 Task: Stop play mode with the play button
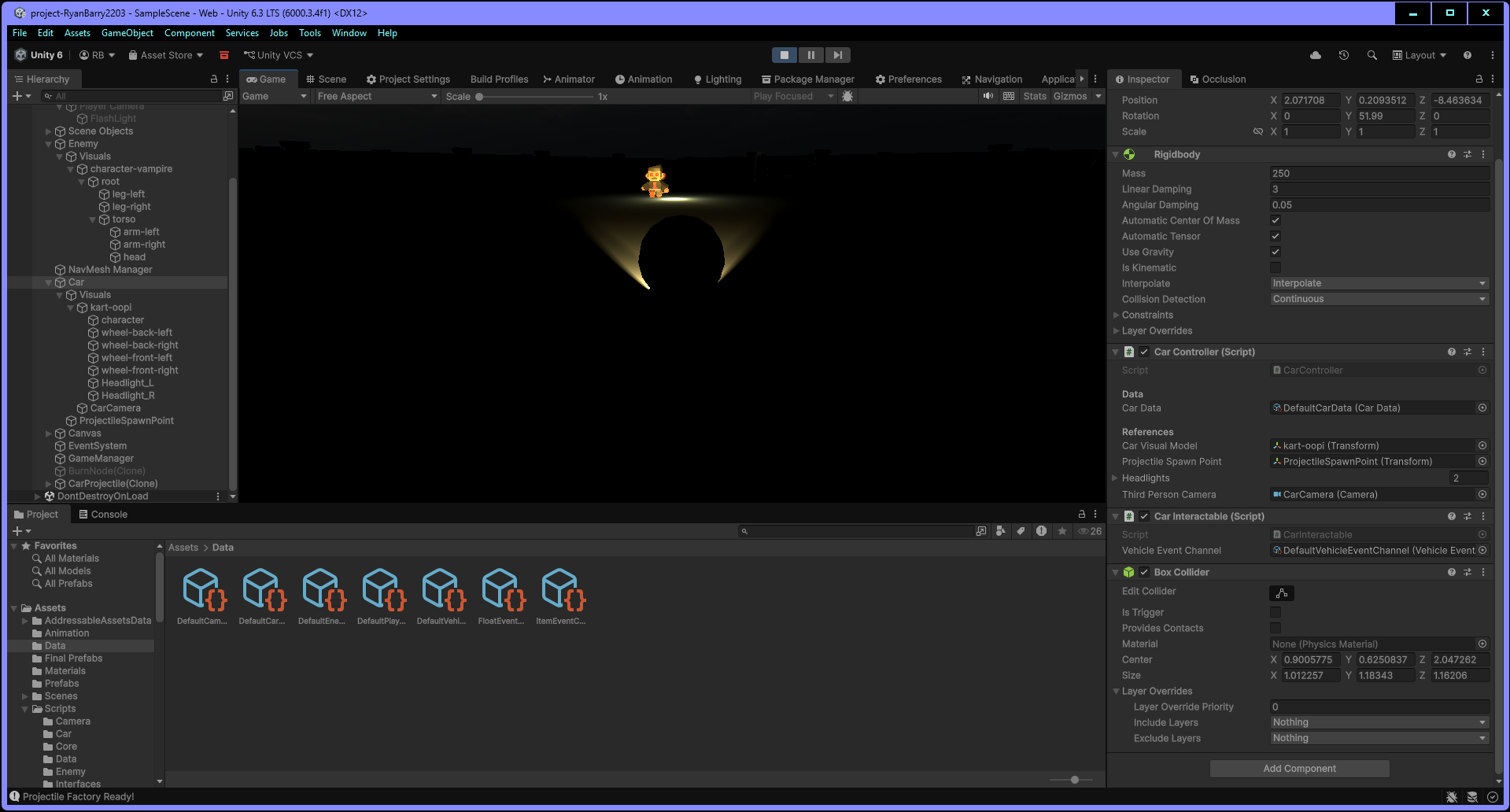pyautogui.click(x=784, y=55)
